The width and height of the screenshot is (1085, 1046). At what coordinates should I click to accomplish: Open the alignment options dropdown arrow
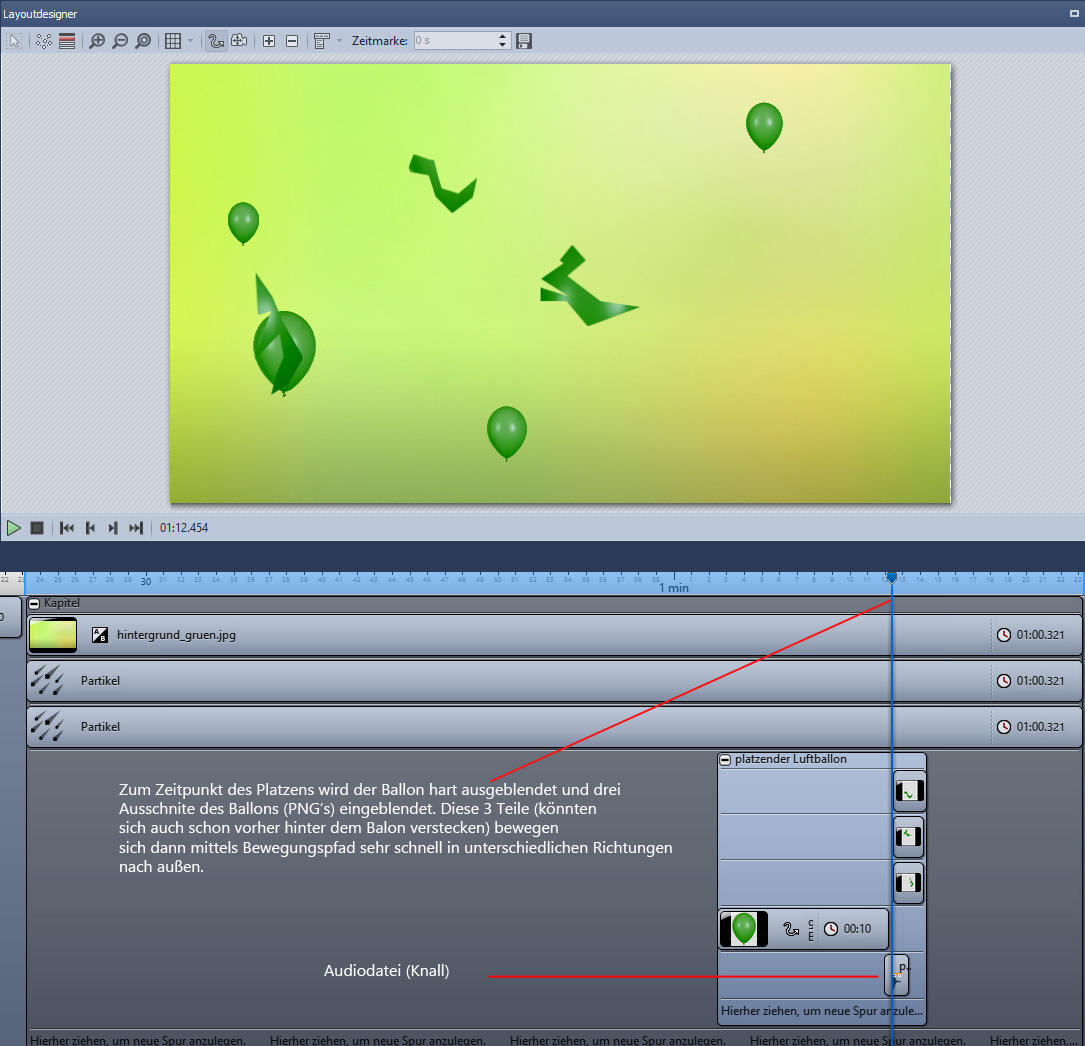tap(340, 41)
